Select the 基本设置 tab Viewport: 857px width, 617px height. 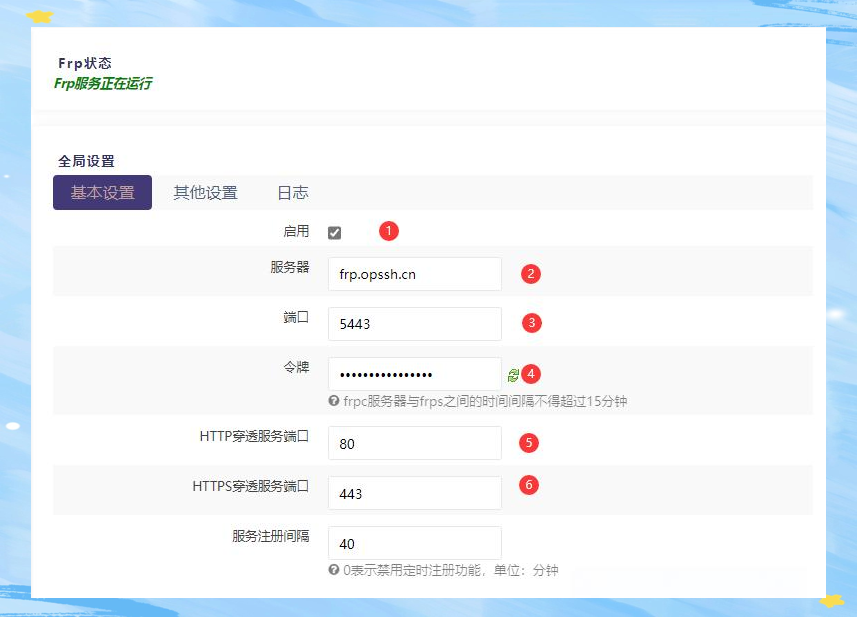101,192
